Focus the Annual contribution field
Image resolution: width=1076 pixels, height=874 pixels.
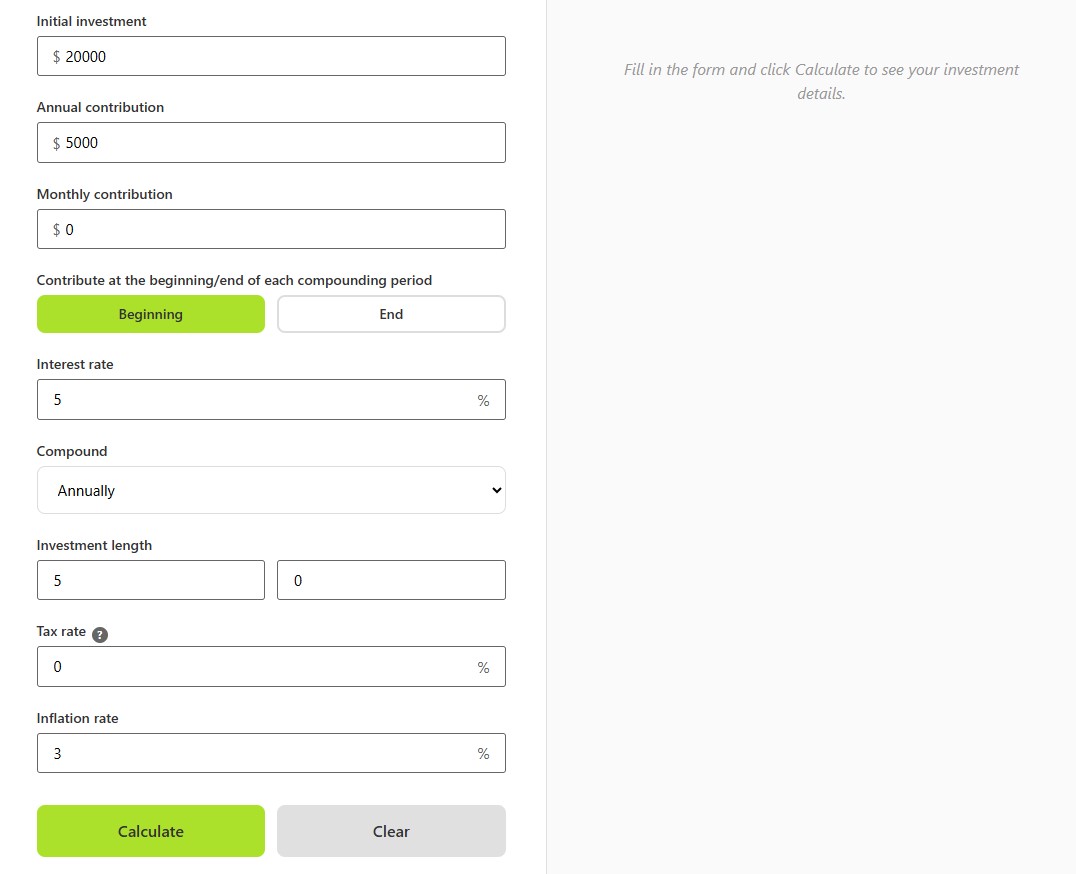click(270, 142)
